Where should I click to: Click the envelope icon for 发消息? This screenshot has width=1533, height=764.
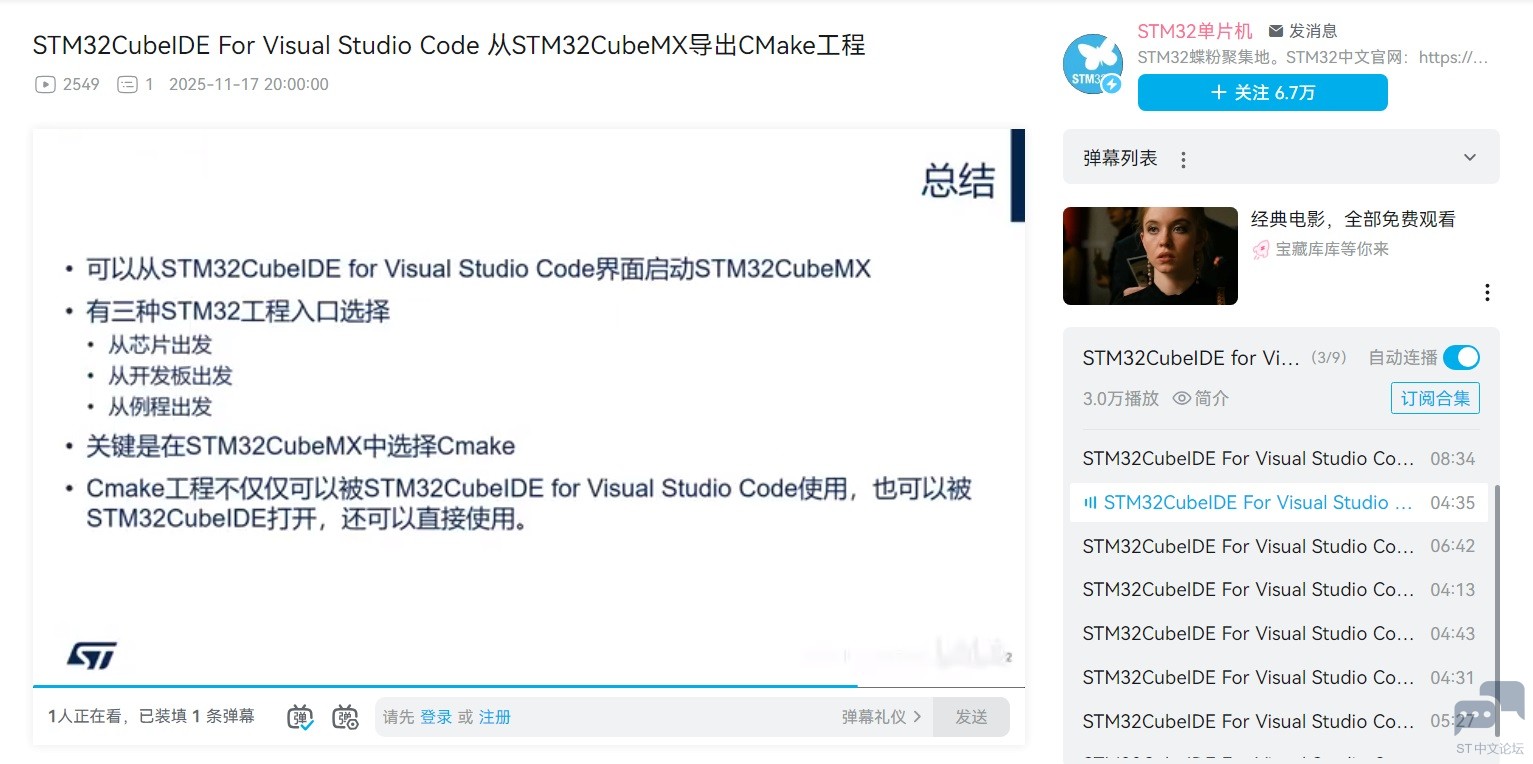click(1276, 31)
